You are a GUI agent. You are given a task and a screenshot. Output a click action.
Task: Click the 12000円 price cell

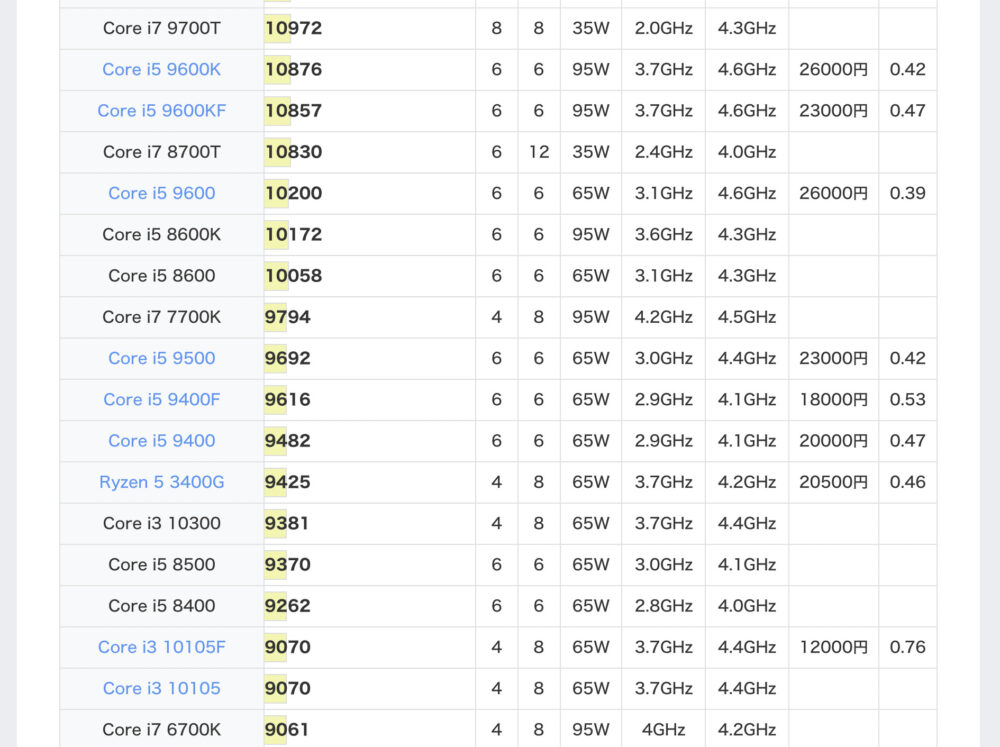coord(834,647)
